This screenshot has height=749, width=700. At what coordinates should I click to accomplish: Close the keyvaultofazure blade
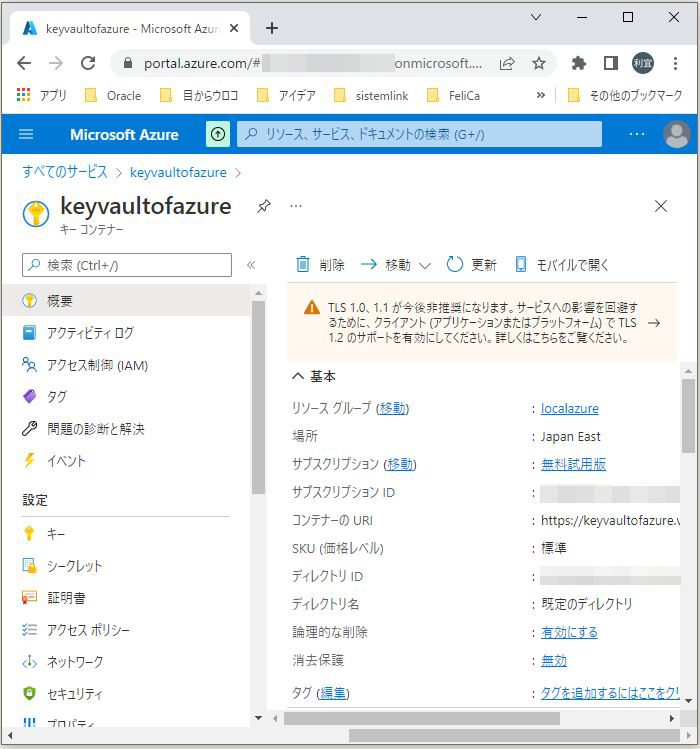click(x=661, y=206)
